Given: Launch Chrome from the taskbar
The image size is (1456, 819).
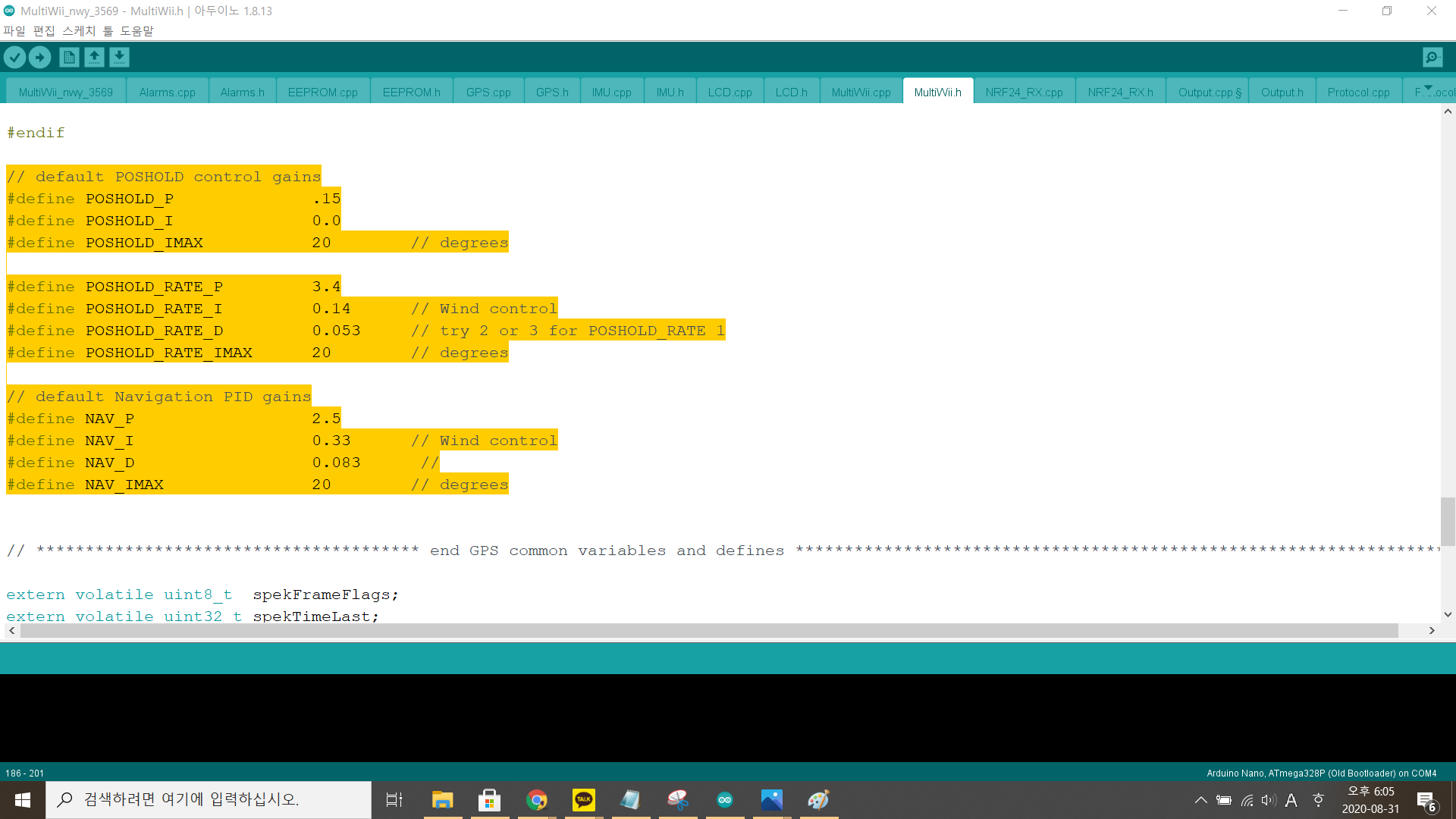Looking at the screenshot, I should pos(537,799).
